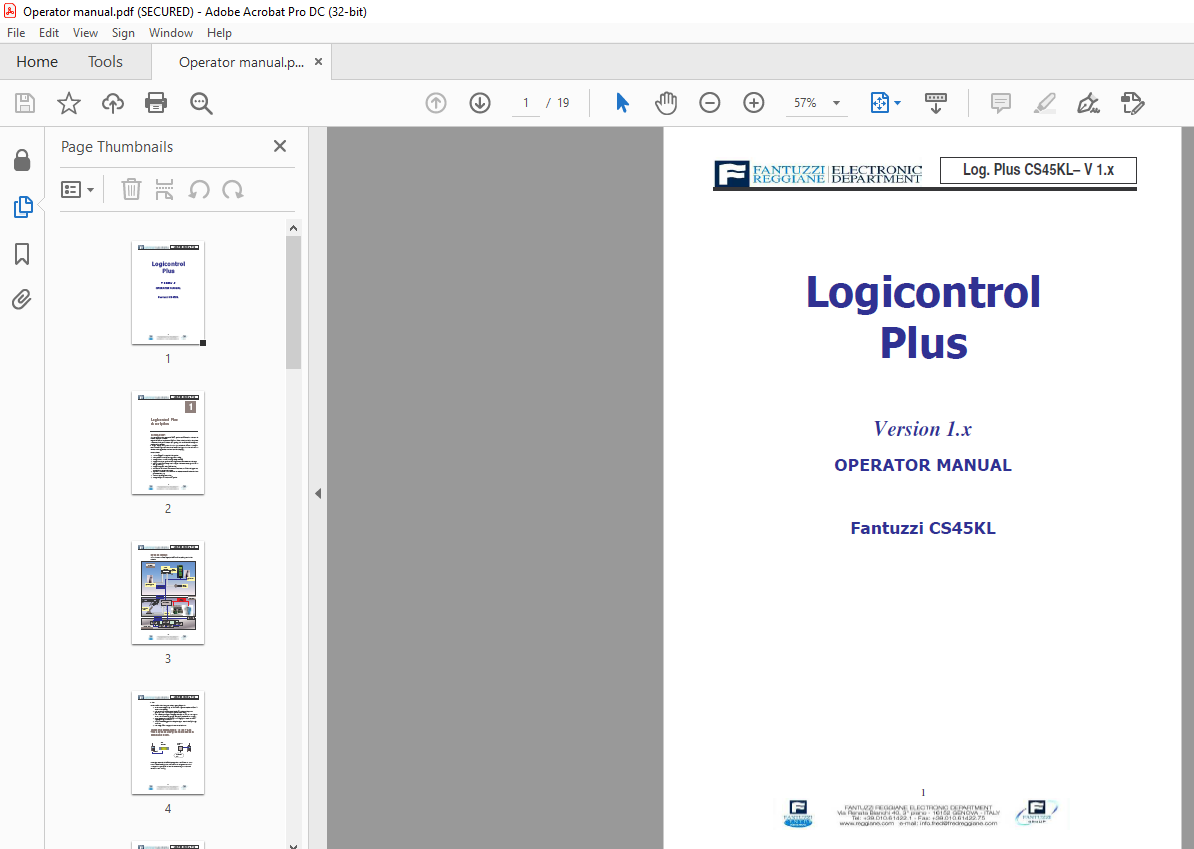
Task: Choose the Selection arrow tool
Action: pyautogui.click(x=622, y=103)
